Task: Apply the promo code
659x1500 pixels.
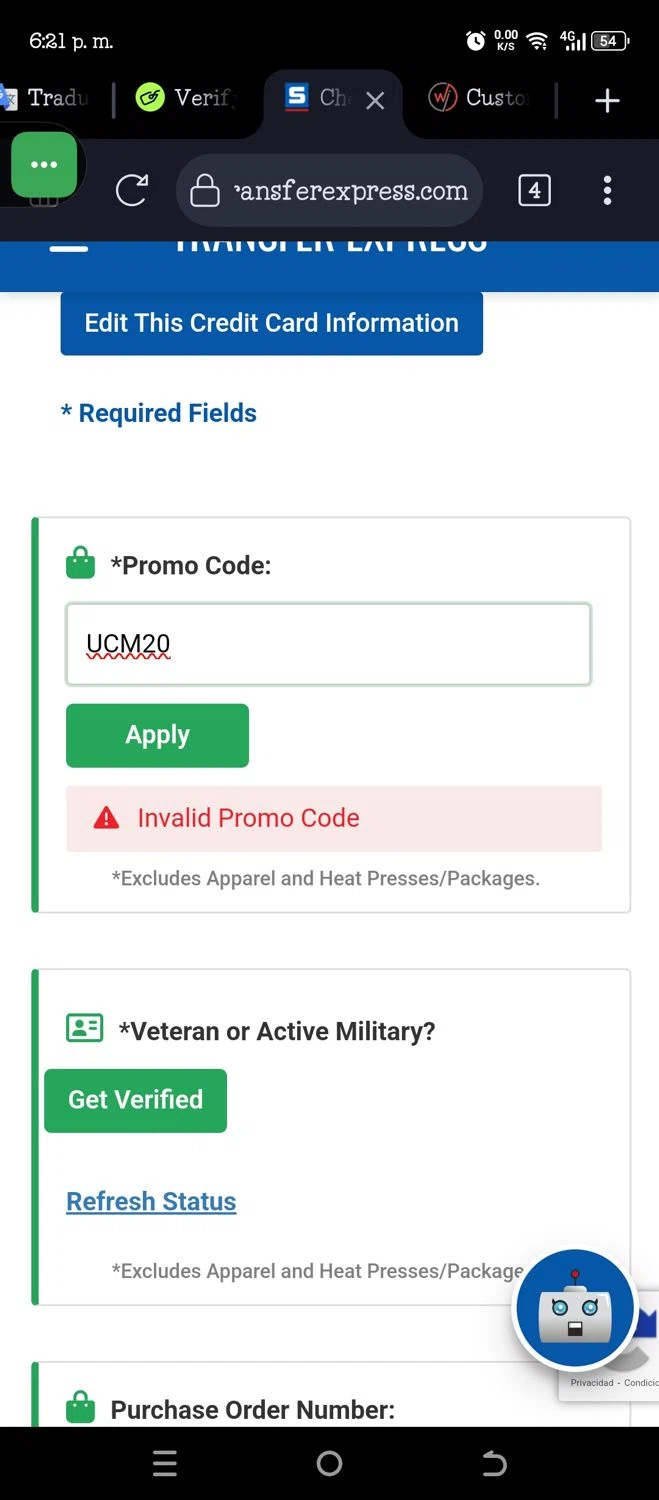Action: tap(157, 735)
